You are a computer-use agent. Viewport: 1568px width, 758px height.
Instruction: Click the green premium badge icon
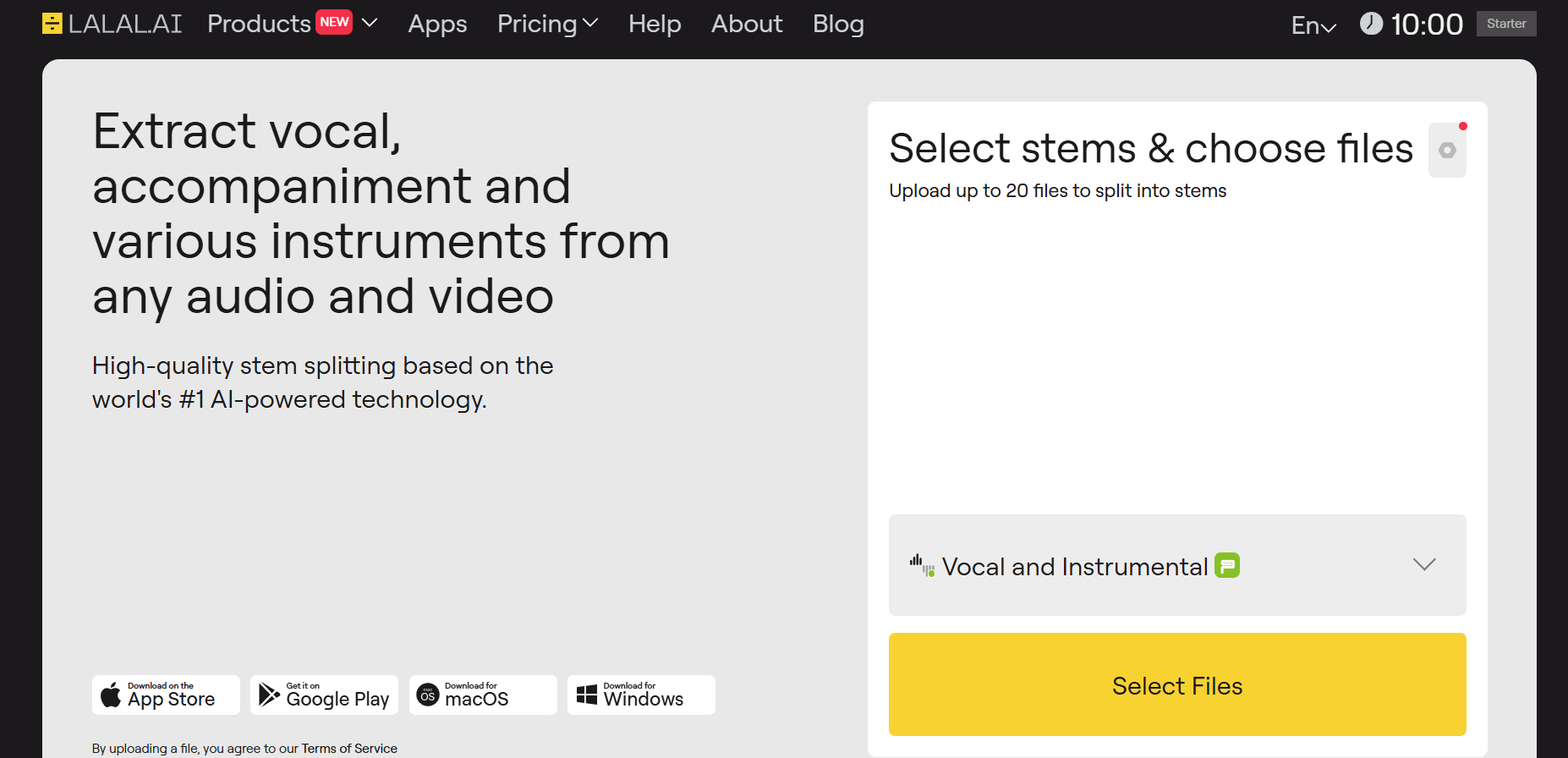pyautogui.click(x=1227, y=565)
